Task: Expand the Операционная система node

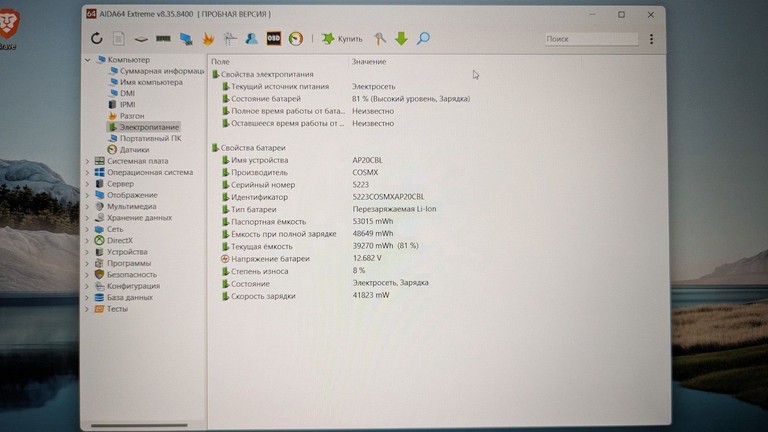Action: pyautogui.click(x=88, y=172)
